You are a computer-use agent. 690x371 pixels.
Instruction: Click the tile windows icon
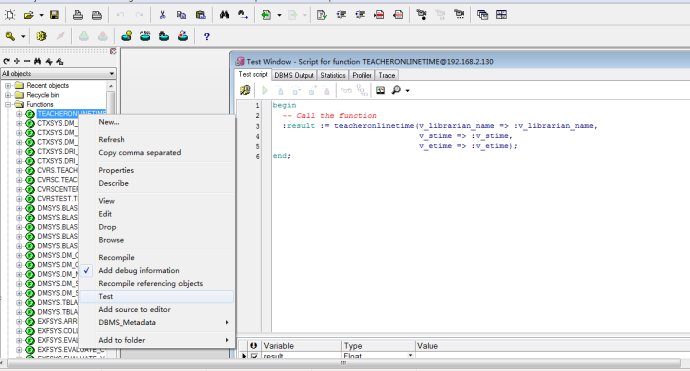501,15
